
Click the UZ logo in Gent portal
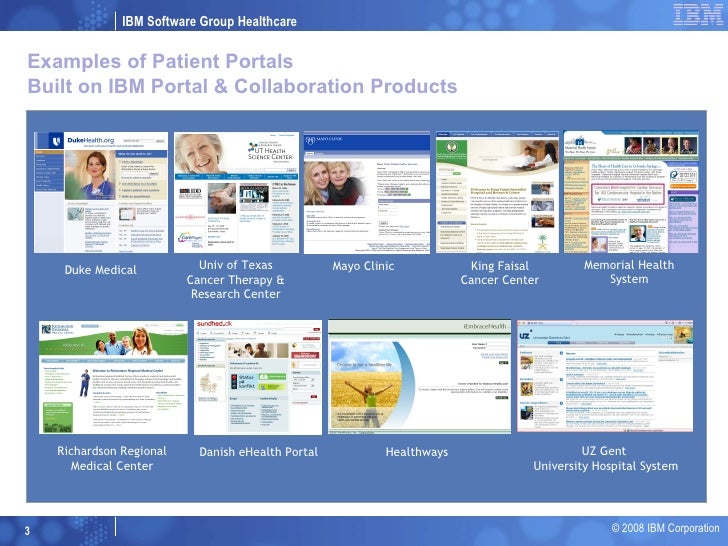point(525,336)
